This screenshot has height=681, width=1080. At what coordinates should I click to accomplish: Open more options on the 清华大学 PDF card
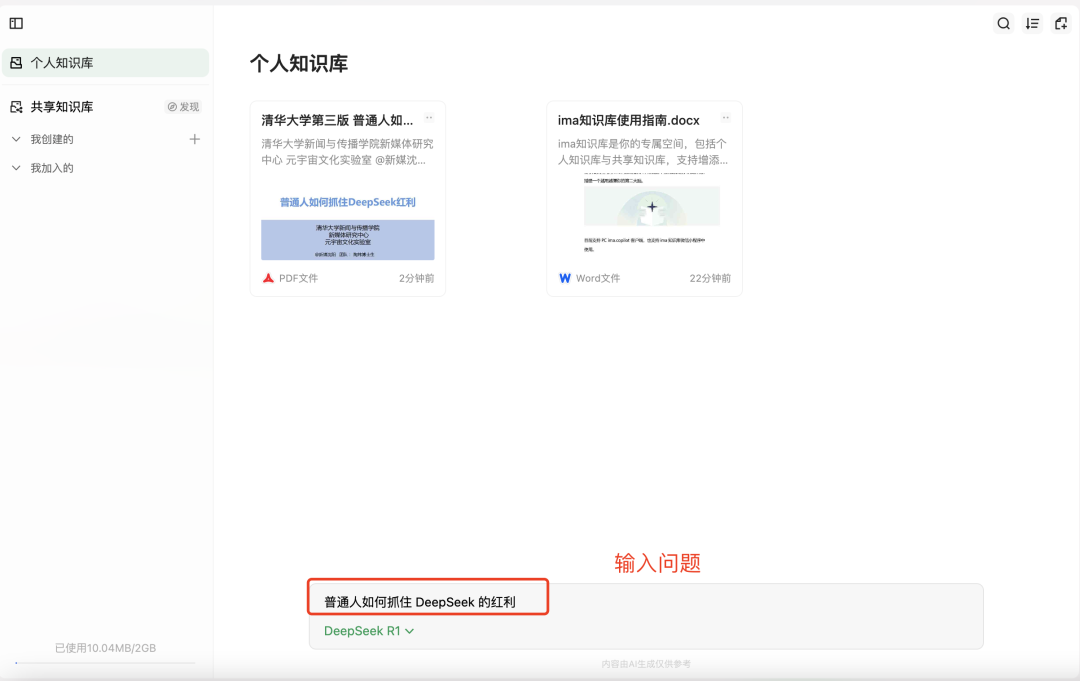[x=429, y=118]
